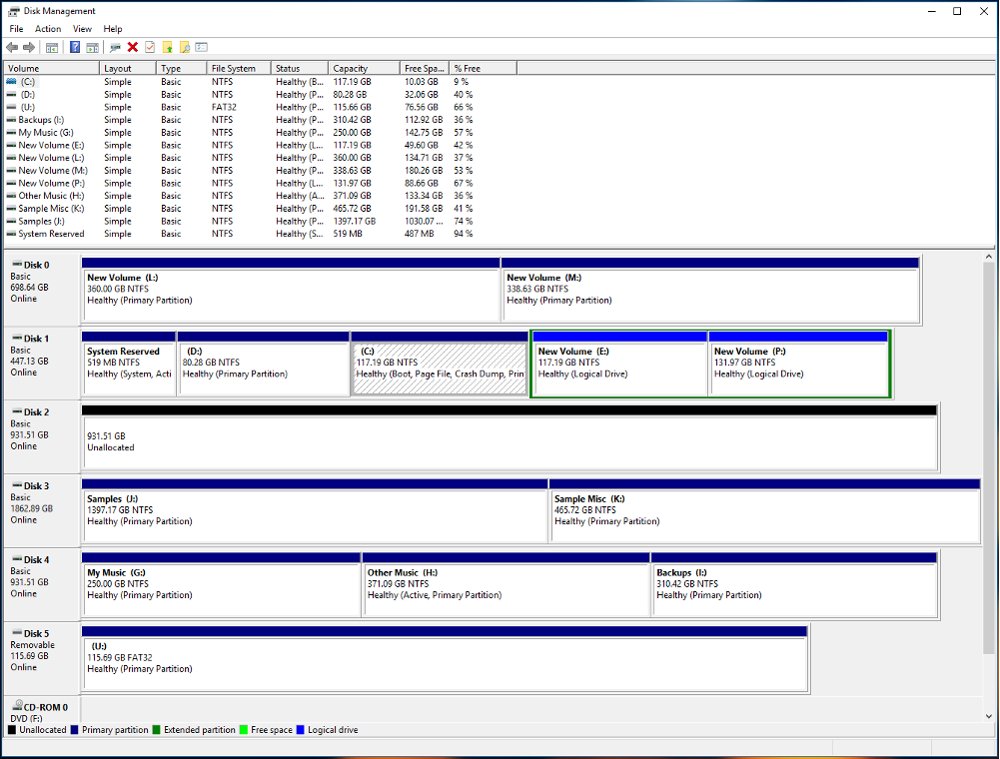Select the Primary partition legend swatch
This screenshot has width=1000, height=759.
pos(75,730)
